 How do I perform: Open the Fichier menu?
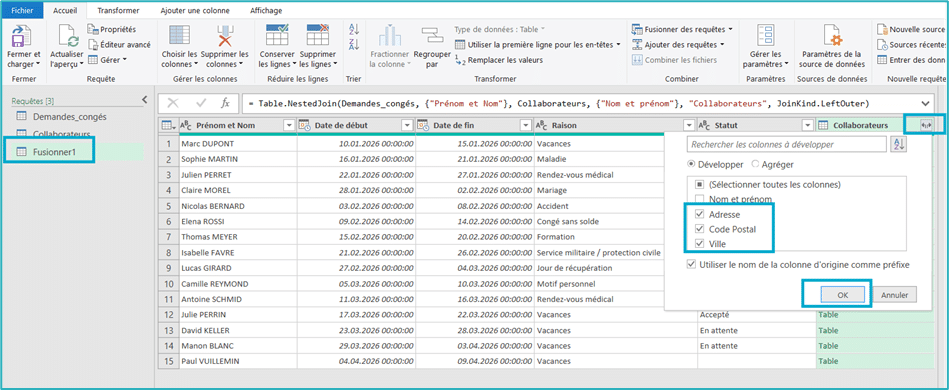tap(22, 10)
